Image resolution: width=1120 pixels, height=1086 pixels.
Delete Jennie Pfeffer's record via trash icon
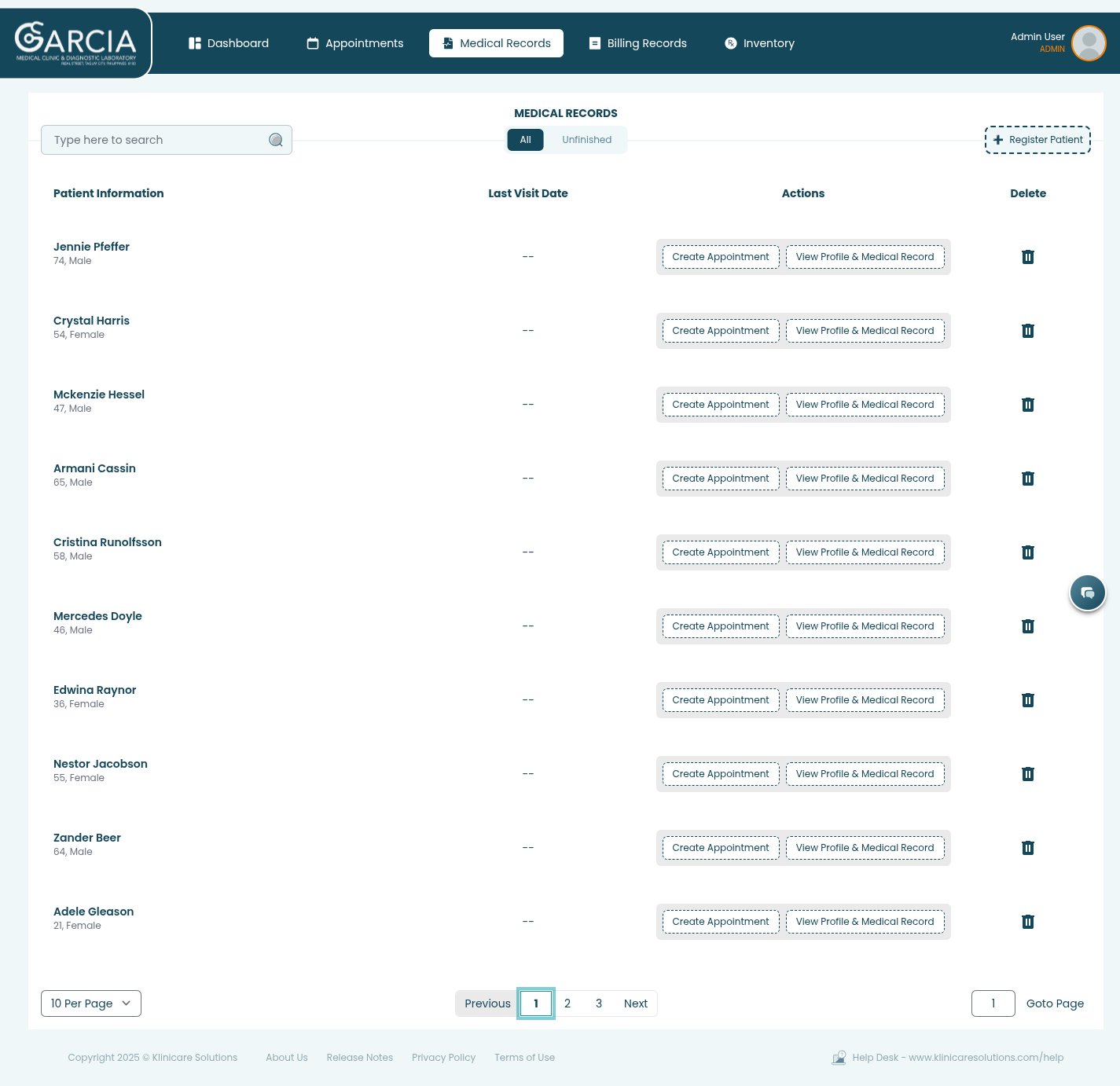(x=1027, y=257)
